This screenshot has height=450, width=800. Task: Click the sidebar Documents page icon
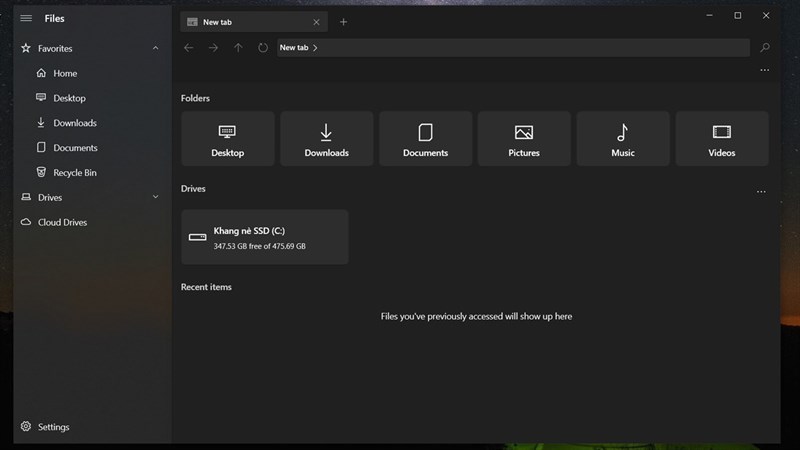click(x=41, y=147)
